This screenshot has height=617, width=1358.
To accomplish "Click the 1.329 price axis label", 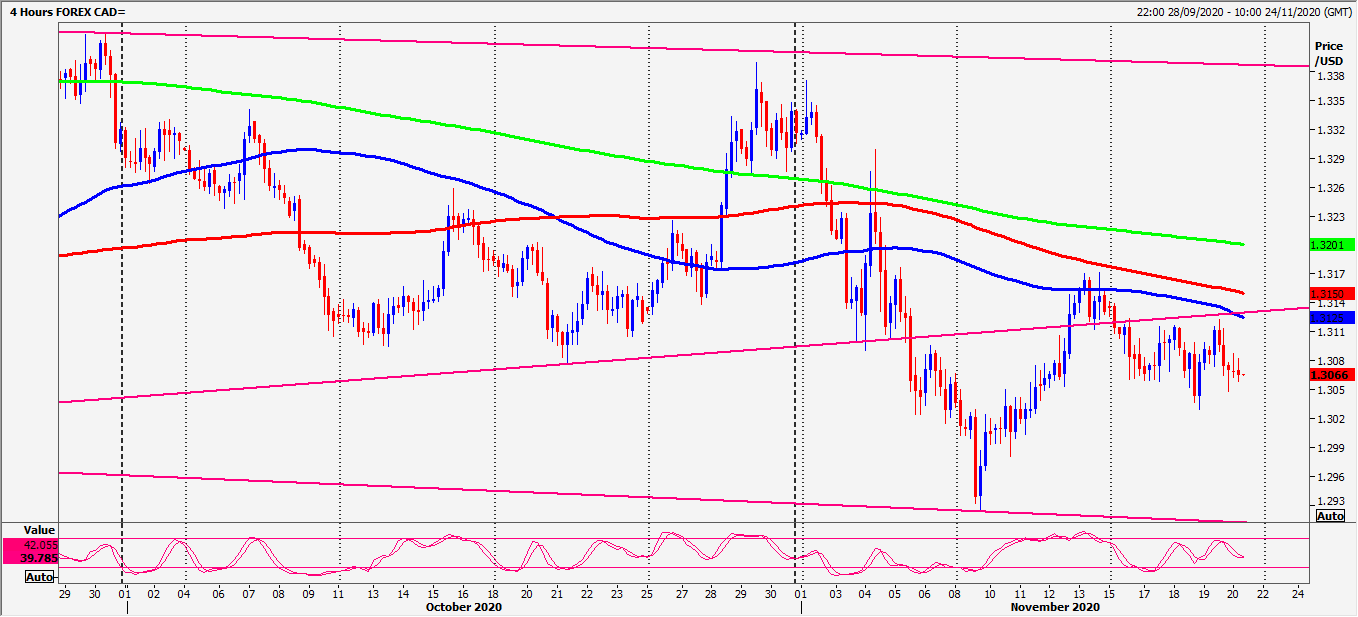I will pyautogui.click(x=1330, y=160).
